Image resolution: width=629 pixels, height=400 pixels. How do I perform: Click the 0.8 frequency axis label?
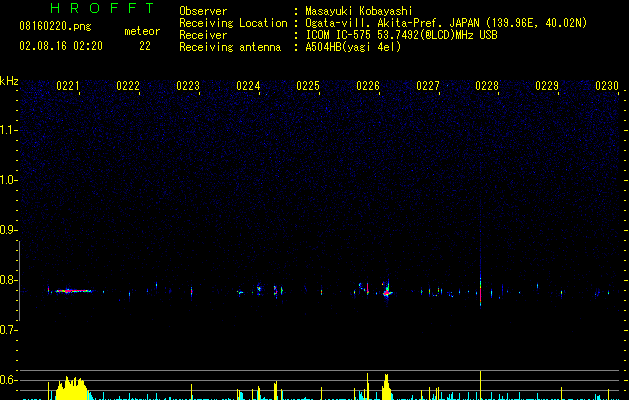click(8, 280)
